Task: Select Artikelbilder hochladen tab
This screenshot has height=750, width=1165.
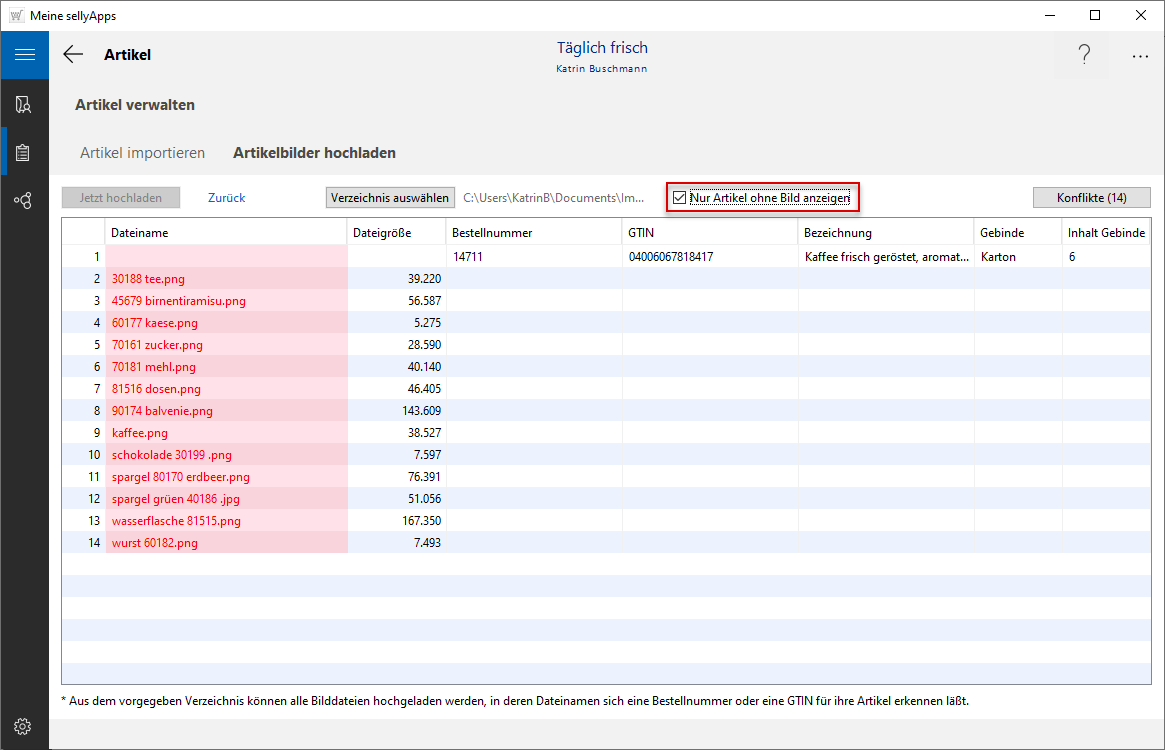Action: [x=314, y=153]
